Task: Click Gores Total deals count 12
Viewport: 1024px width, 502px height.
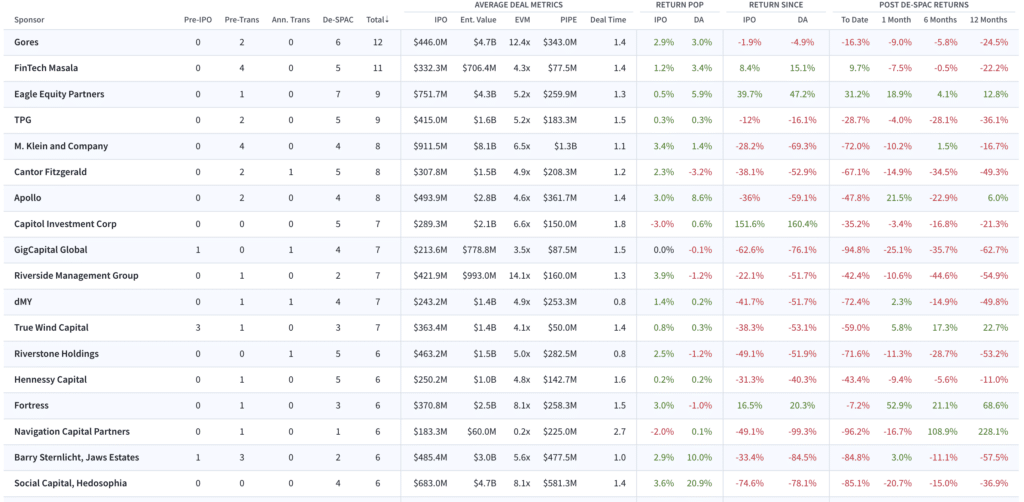Action: point(377,42)
